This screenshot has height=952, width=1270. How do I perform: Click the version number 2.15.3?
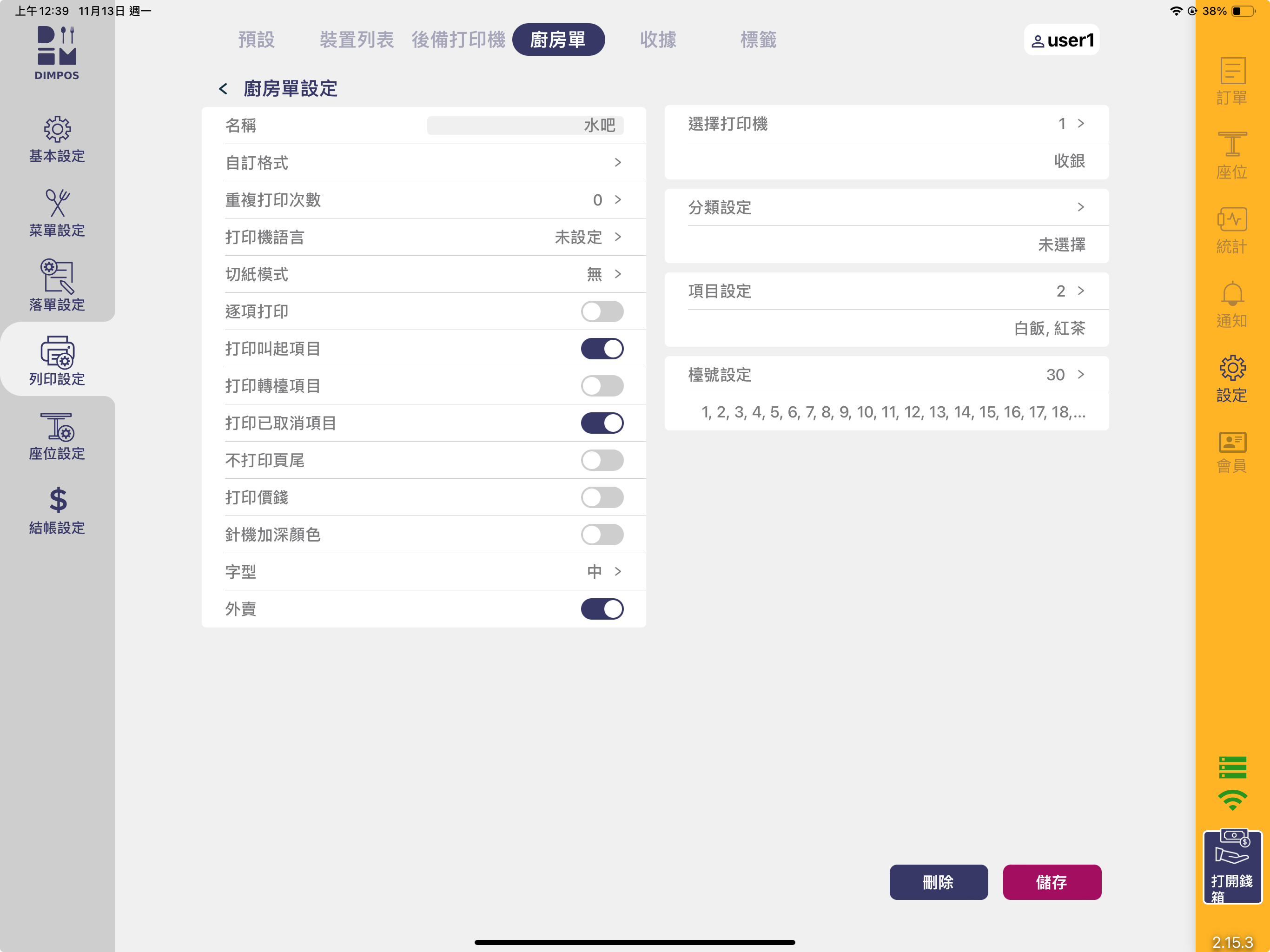point(1232,942)
